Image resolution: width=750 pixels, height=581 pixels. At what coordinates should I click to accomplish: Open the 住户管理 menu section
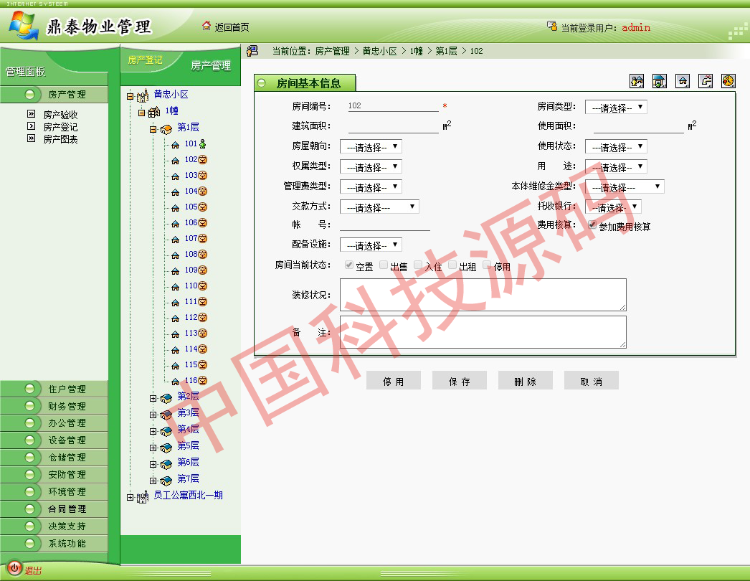(x=54, y=389)
